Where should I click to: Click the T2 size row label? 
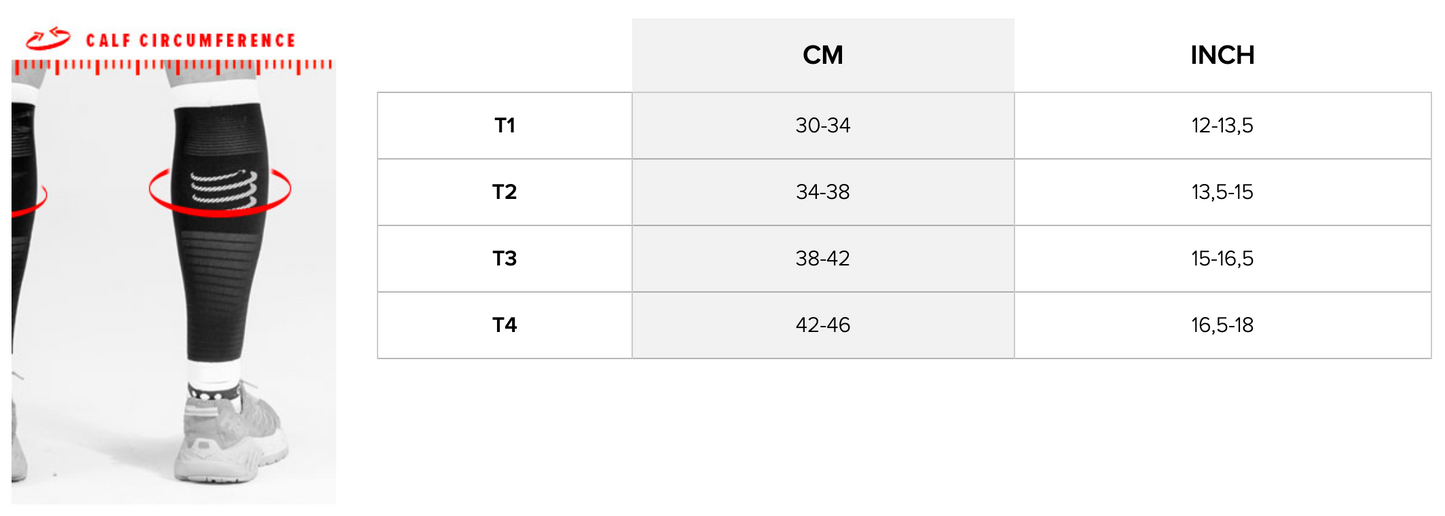[x=505, y=192]
